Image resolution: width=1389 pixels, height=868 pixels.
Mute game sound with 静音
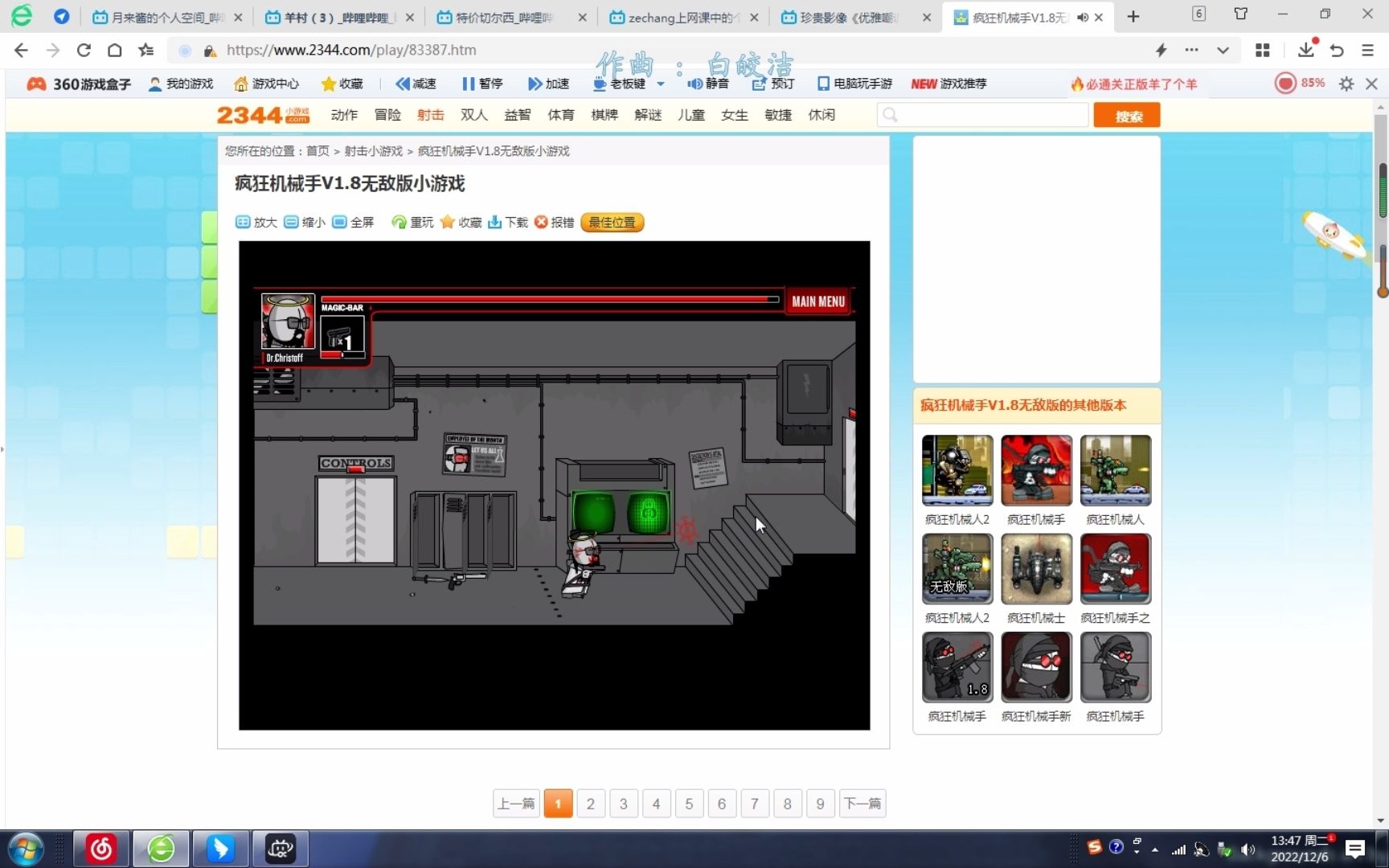(708, 84)
